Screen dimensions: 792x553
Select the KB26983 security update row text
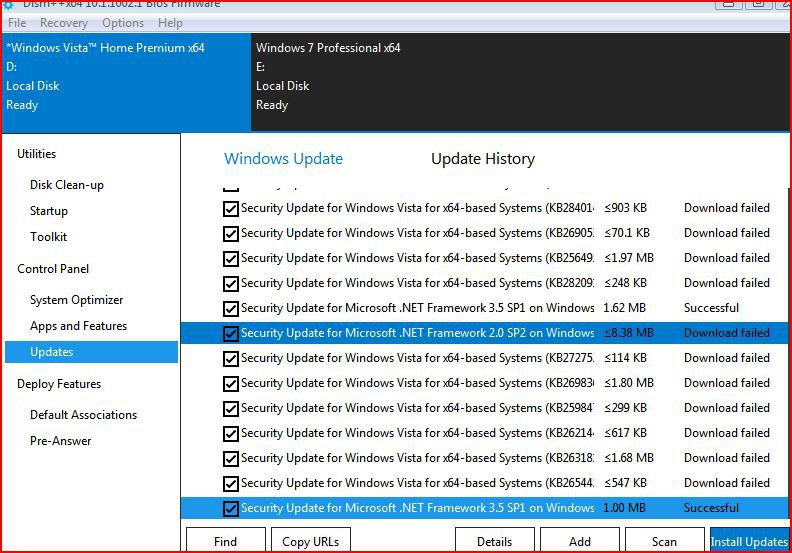coord(418,383)
